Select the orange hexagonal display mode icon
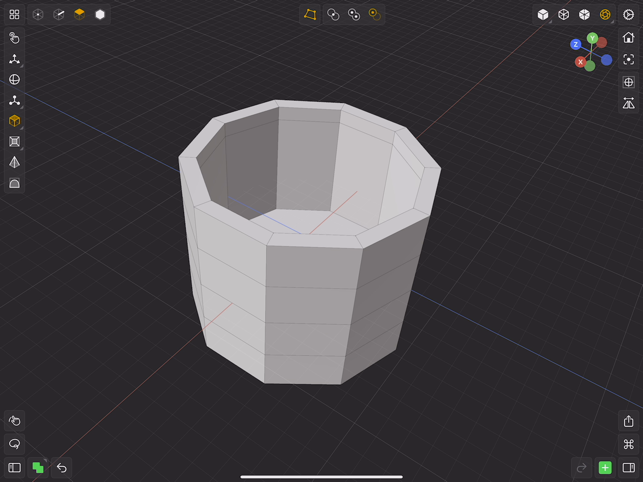This screenshot has width=643, height=482. click(605, 15)
